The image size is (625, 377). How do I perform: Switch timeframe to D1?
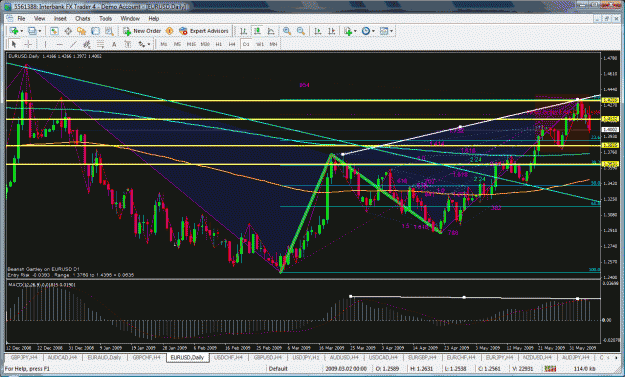[x=246, y=44]
